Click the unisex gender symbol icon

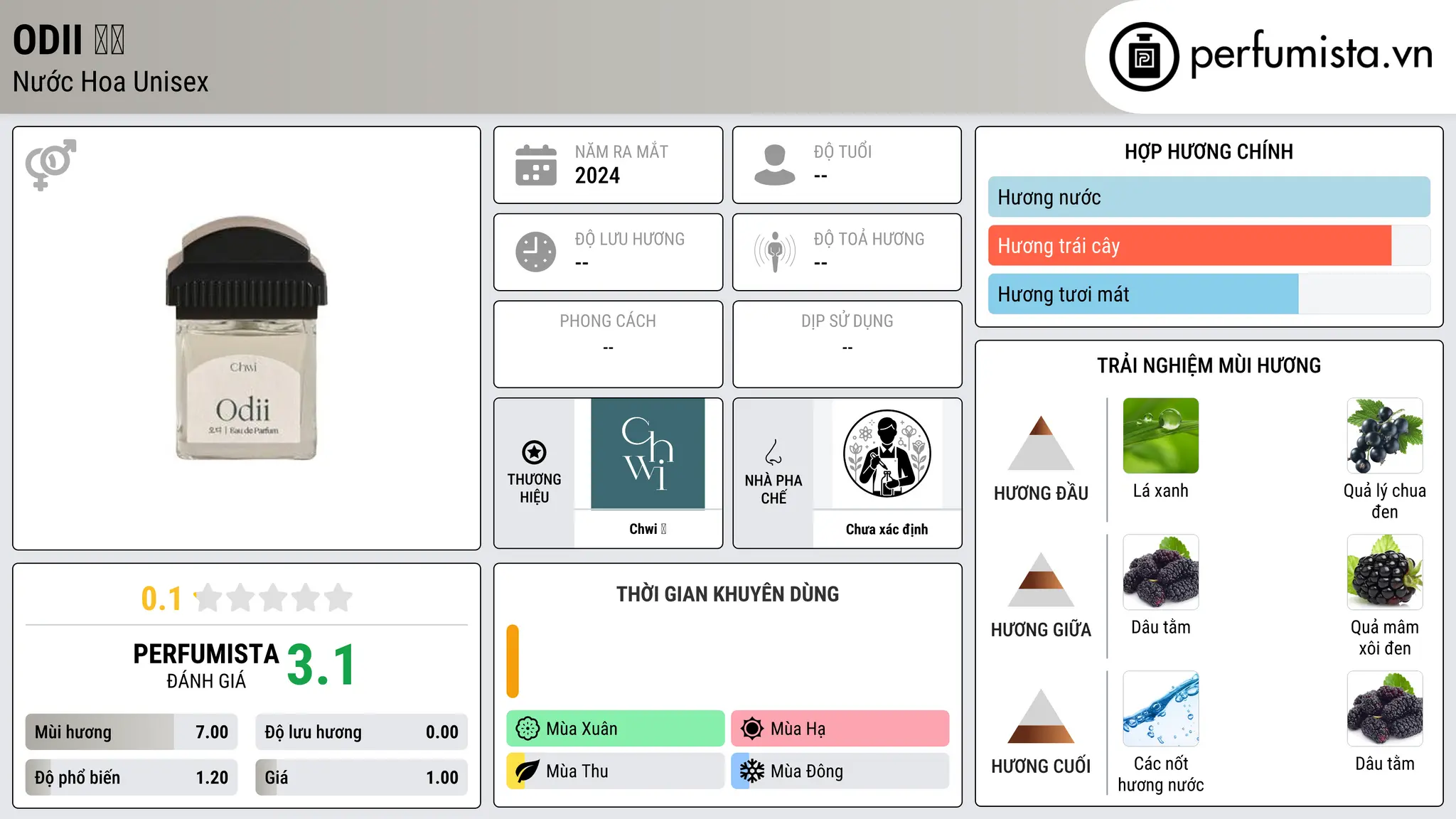click(x=50, y=165)
